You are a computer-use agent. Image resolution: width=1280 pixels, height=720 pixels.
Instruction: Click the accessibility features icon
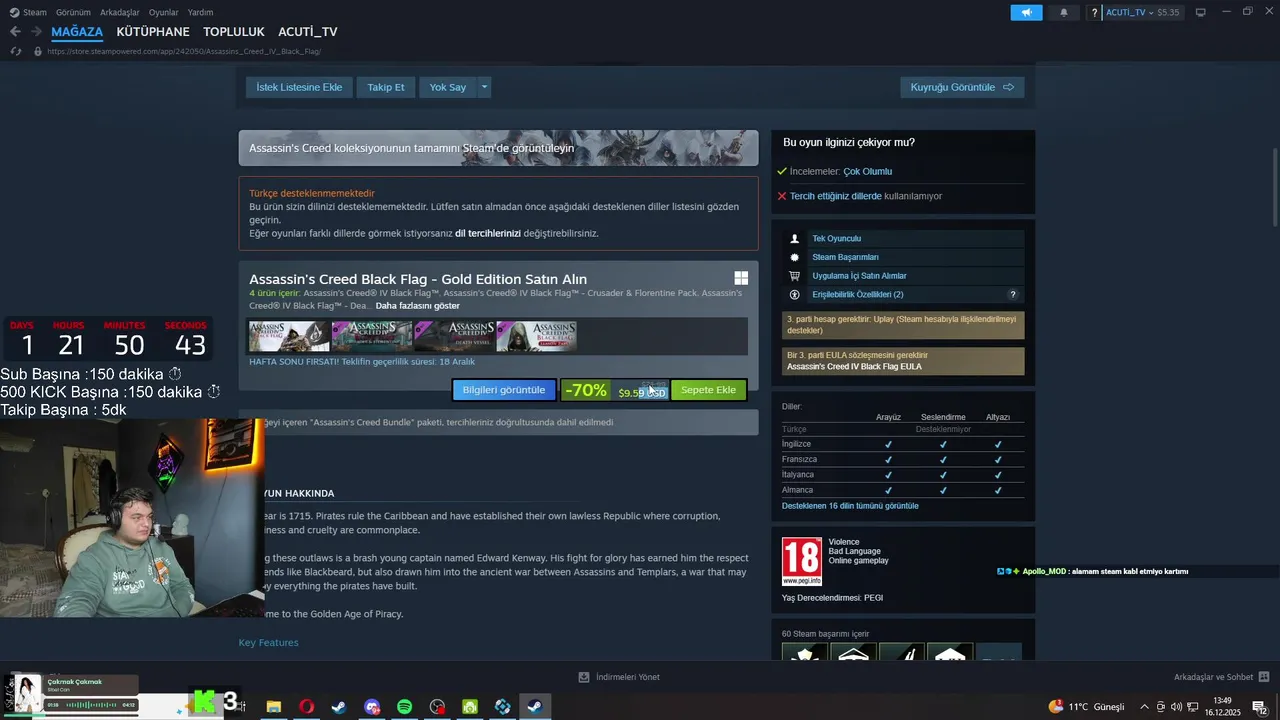795,294
